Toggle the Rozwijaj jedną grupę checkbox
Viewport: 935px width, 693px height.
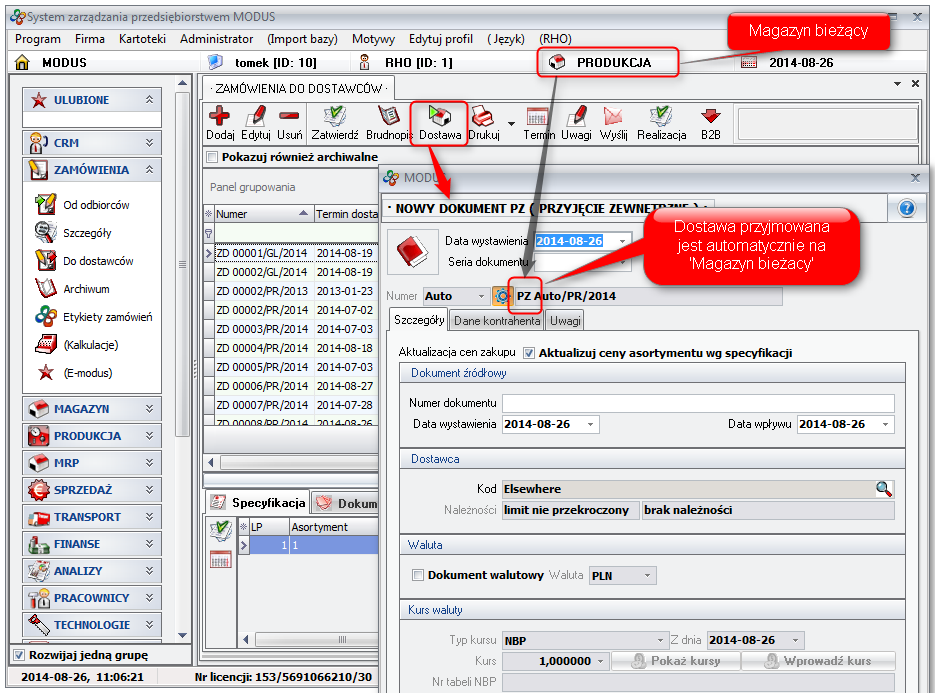[19, 655]
